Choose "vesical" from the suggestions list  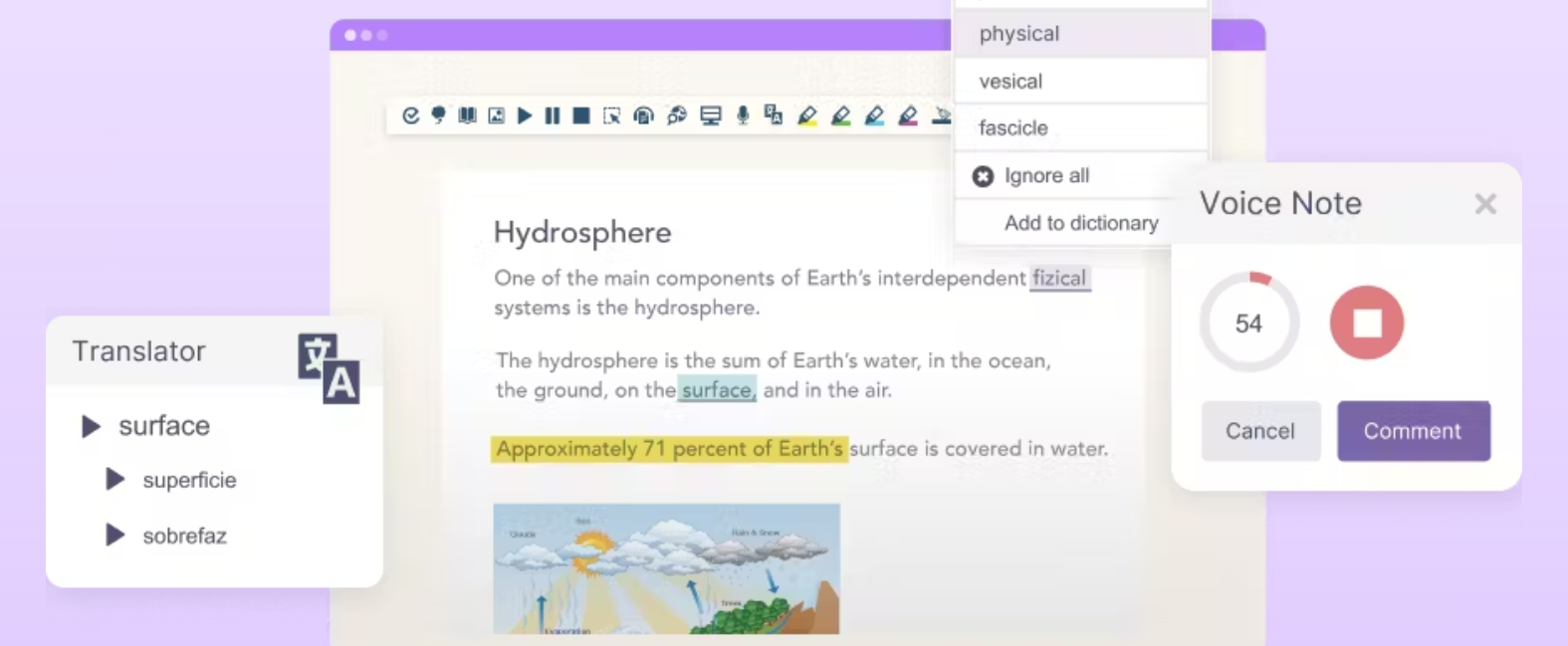pyautogui.click(x=1010, y=82)
